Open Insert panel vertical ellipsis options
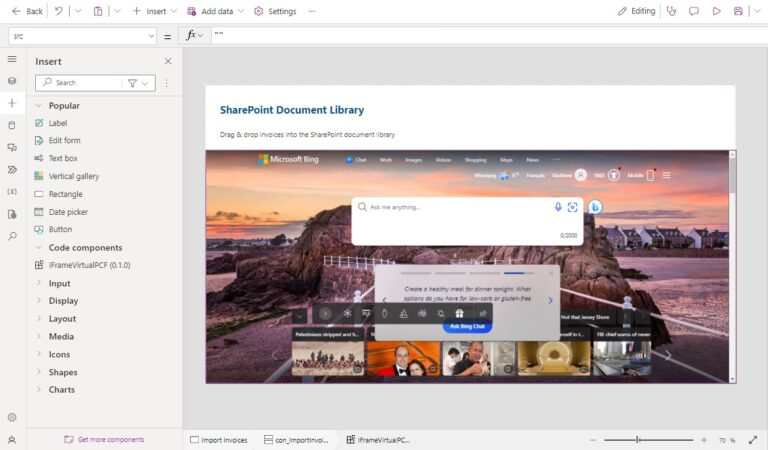The image size is (768, 450). (167, 83)
